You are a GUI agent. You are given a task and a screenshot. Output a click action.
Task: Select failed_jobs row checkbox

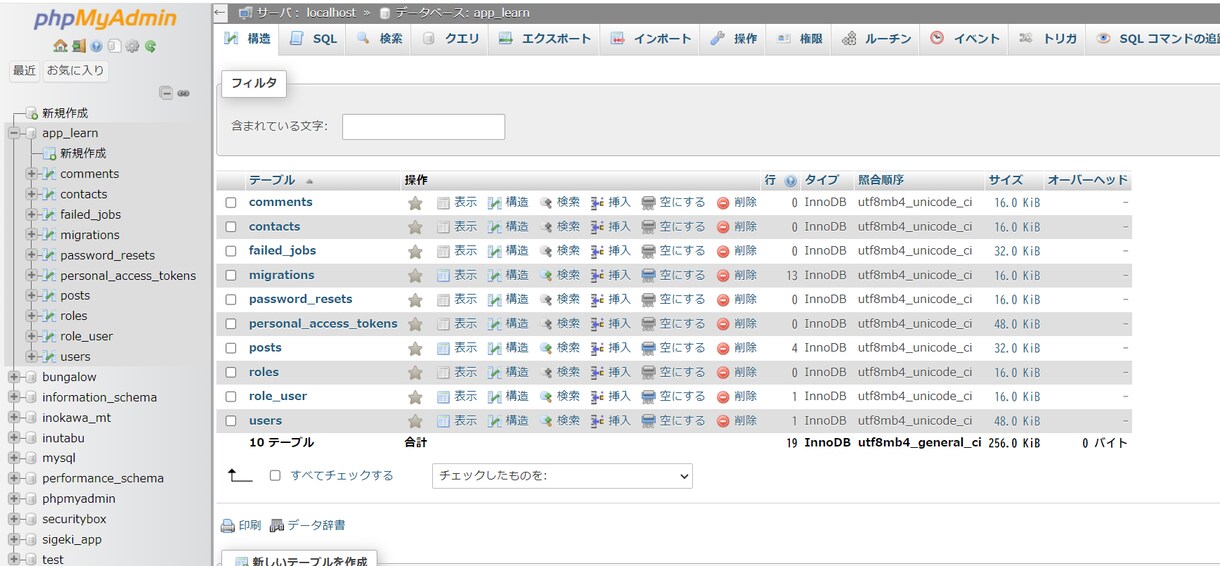point(231,251)
